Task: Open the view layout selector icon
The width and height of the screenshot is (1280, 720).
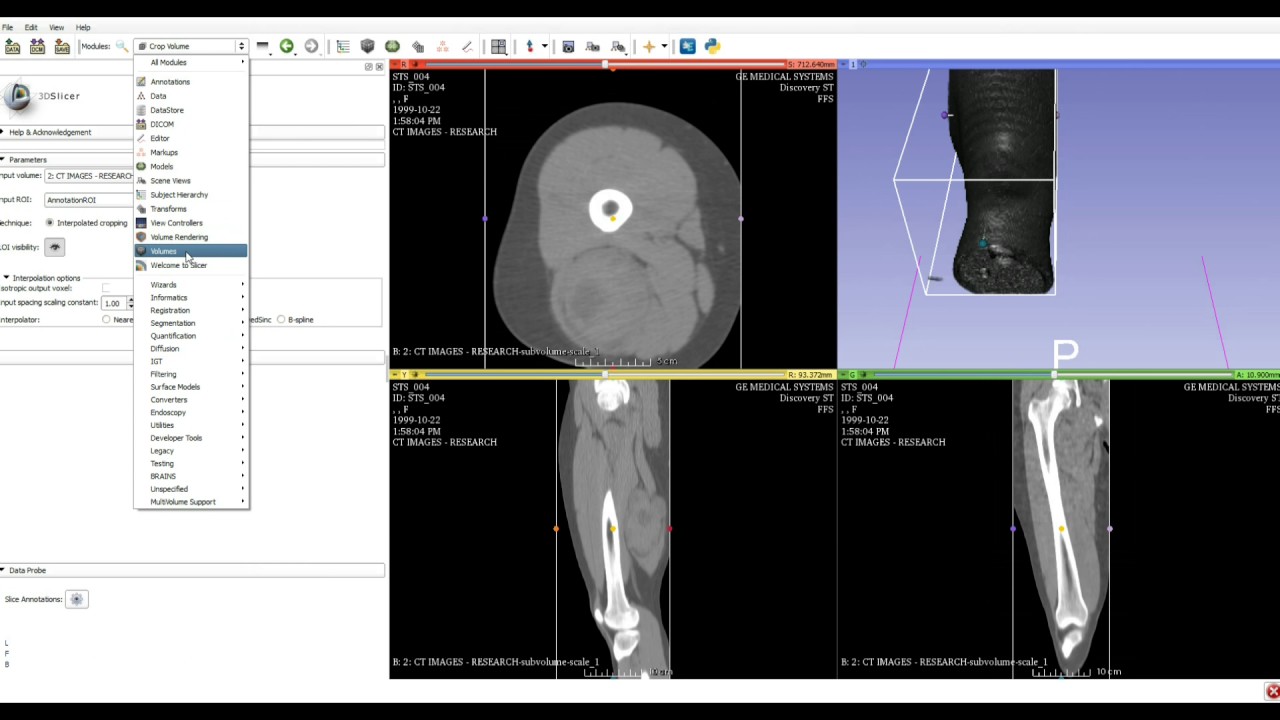Action: click(498, 46)
